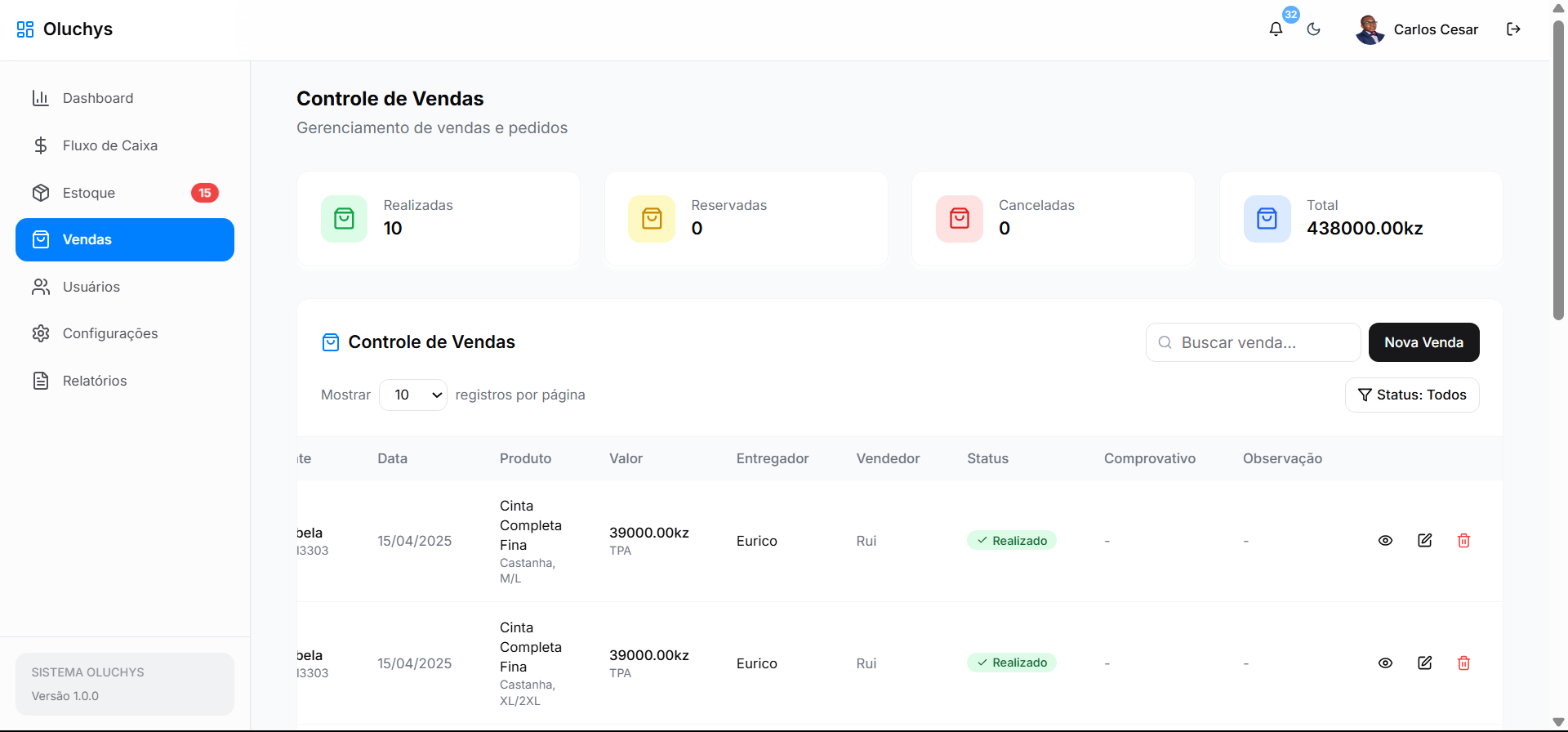Click the Nova Venda button
The width and height of the screenshot is (1568, 732).
(1423, 342)
